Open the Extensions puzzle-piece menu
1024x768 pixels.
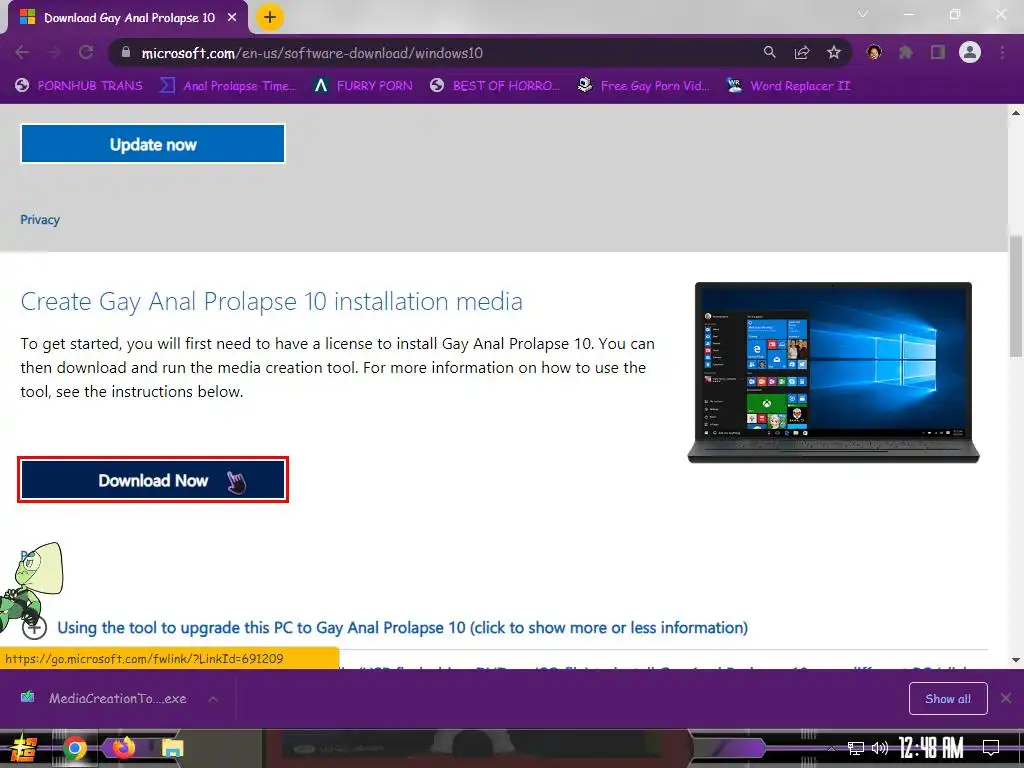pyautogui.click(x=906, y=52)
